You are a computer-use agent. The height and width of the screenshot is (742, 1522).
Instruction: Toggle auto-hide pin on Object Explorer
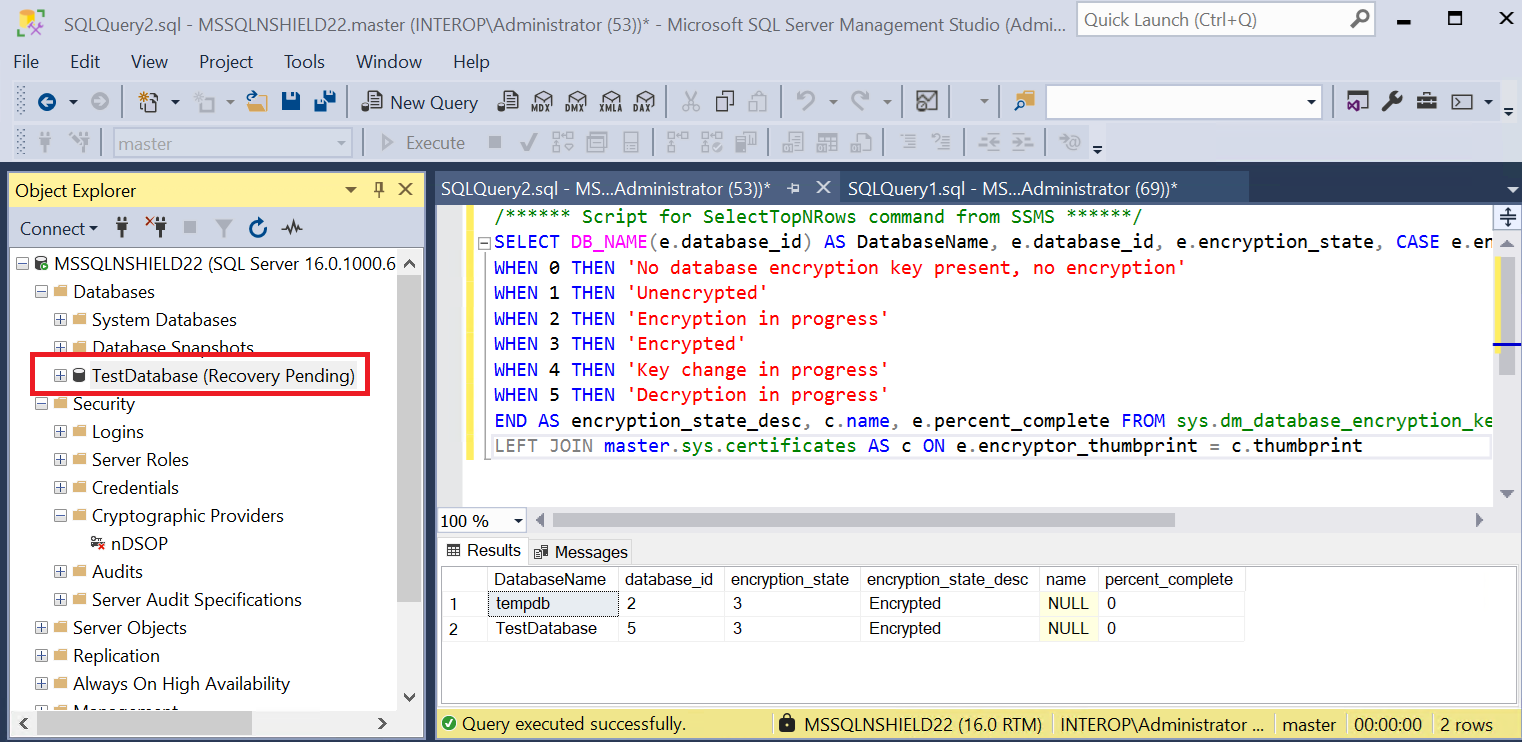pos(379,190)
